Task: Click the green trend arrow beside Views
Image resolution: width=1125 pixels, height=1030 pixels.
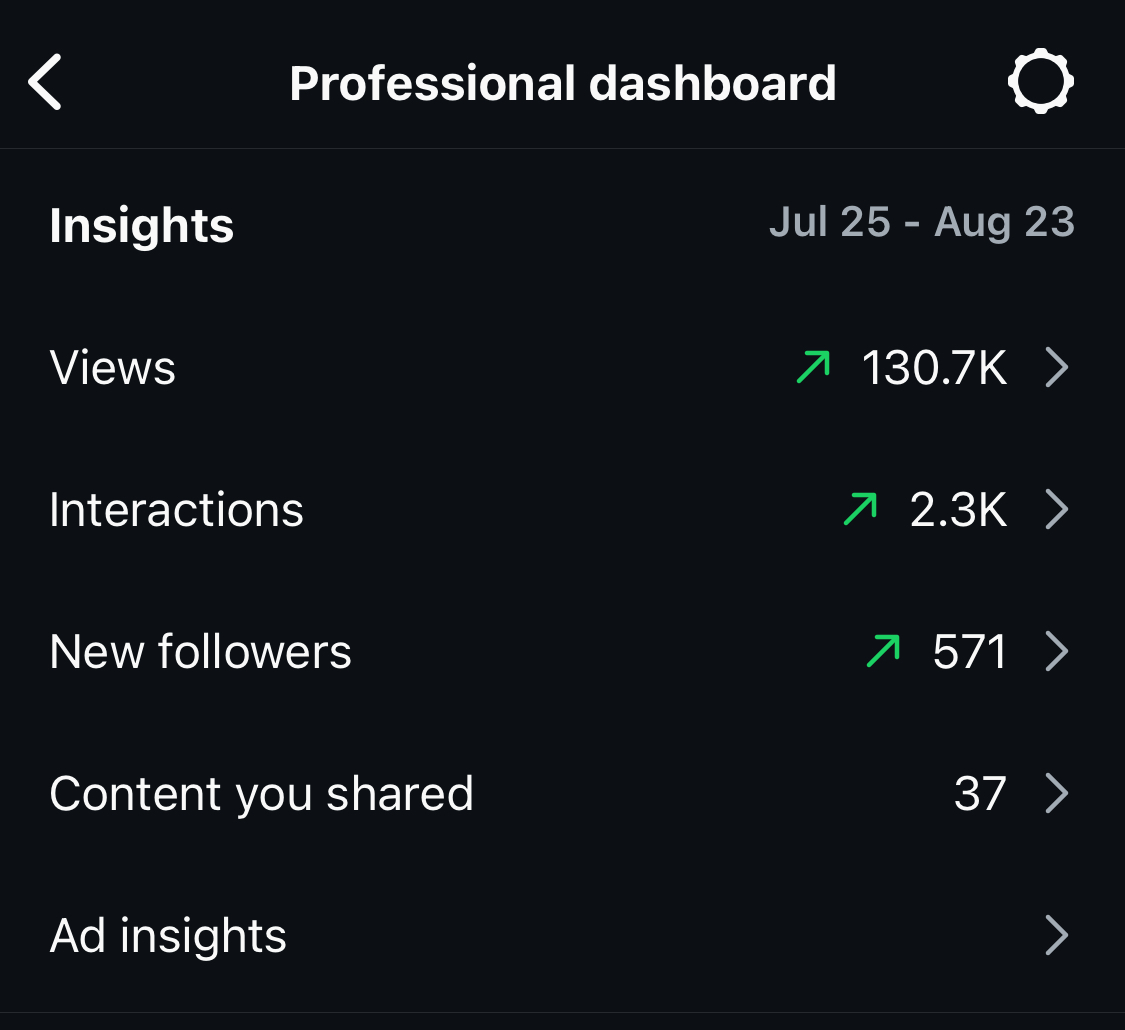Action: point(813,368)
